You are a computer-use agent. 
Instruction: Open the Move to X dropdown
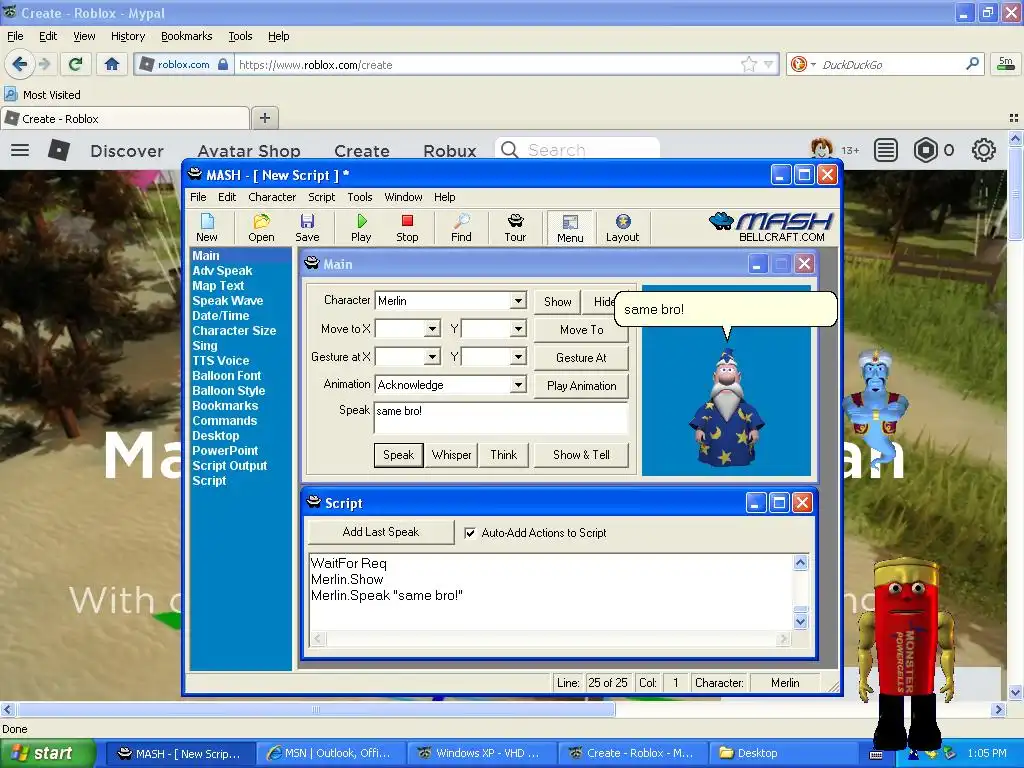point(432,328)
